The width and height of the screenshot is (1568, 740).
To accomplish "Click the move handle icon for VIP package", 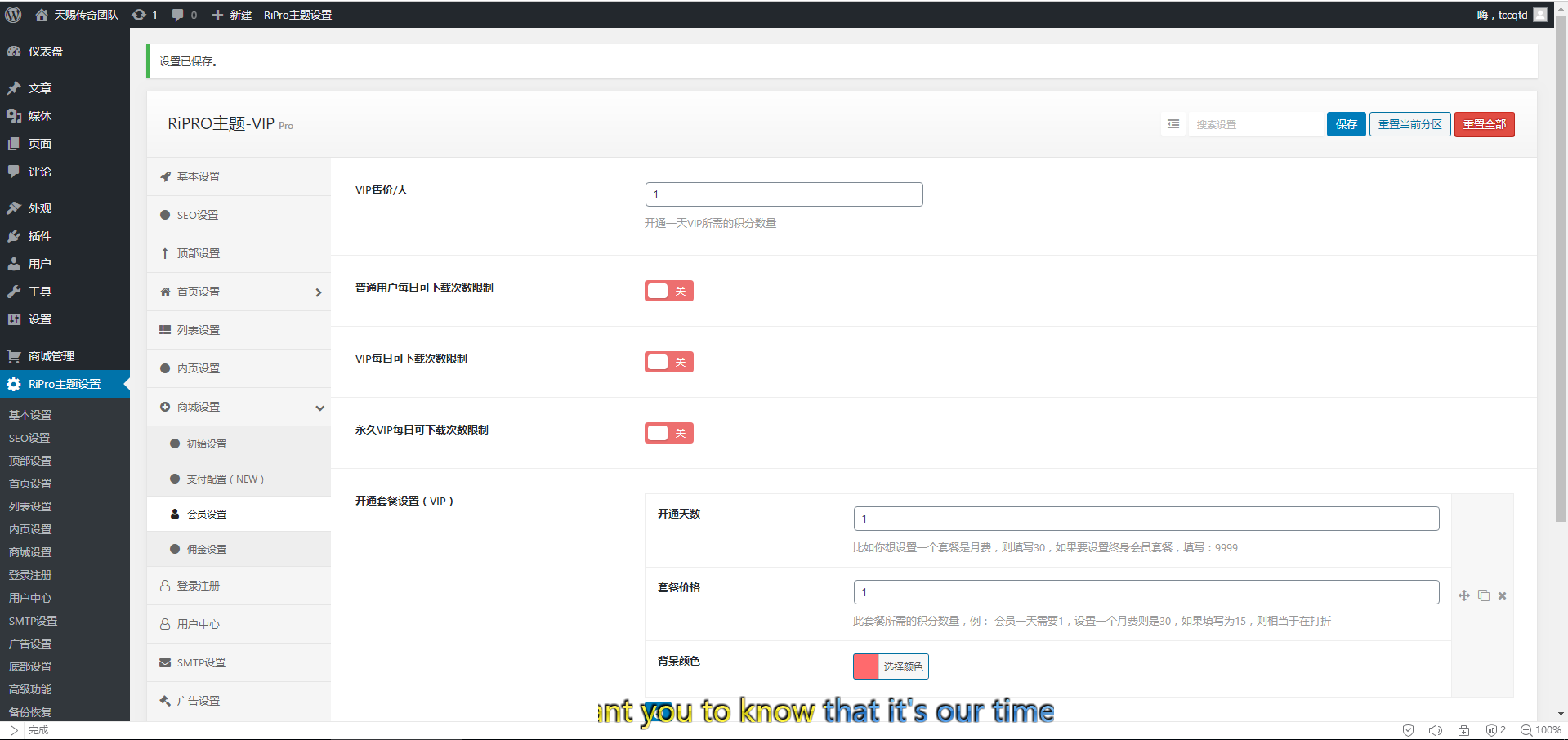I will [1464, 595].
